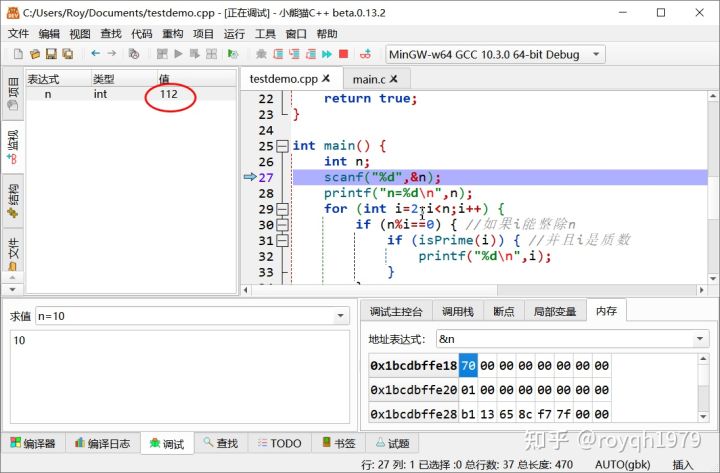Run the program with play icon
The height and width of the screenshot is (473, 720).
(179, 54)
